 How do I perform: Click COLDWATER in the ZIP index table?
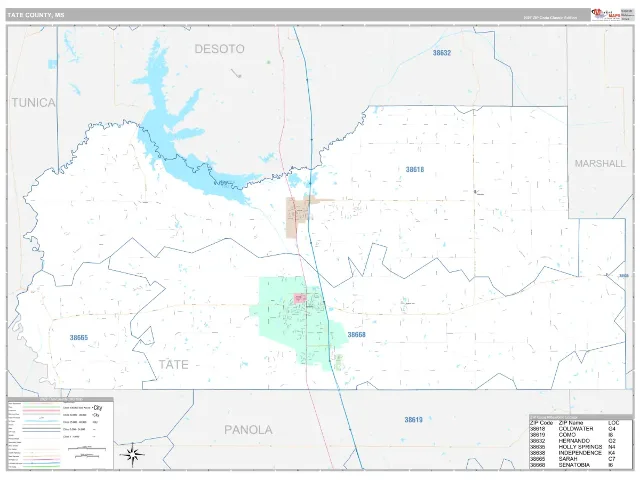pos(576,429)
